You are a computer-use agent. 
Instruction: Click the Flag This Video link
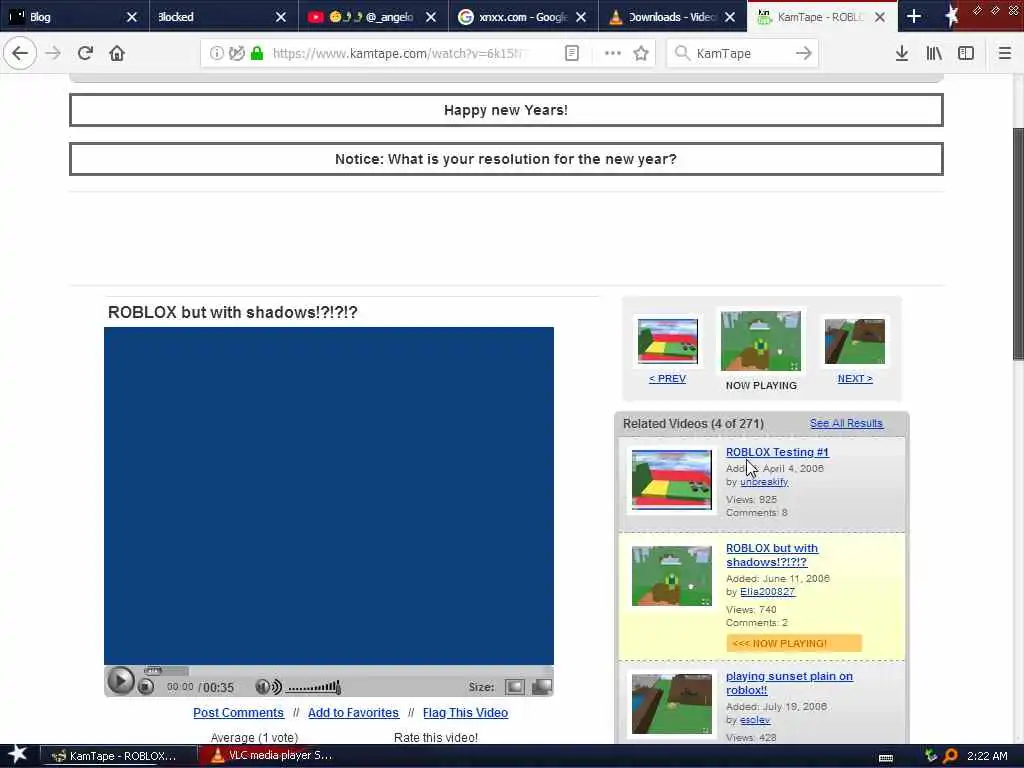click(x=465, y=712)
